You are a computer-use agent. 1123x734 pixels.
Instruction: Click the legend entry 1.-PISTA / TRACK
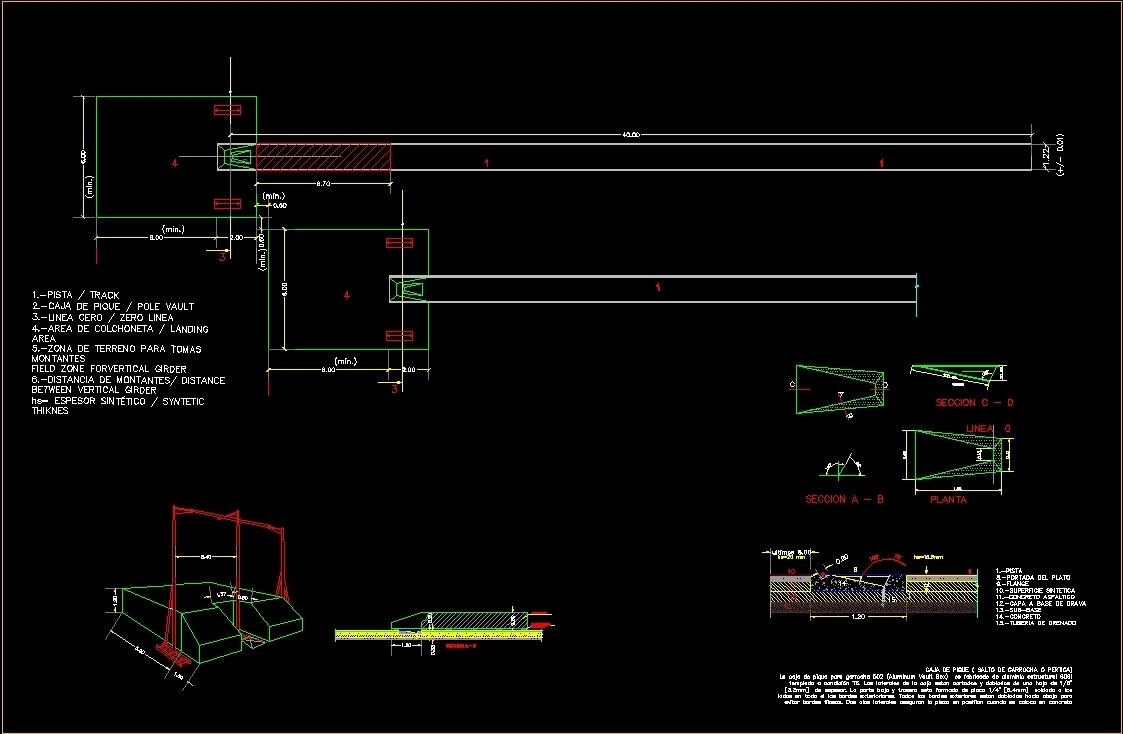[76, 294]
